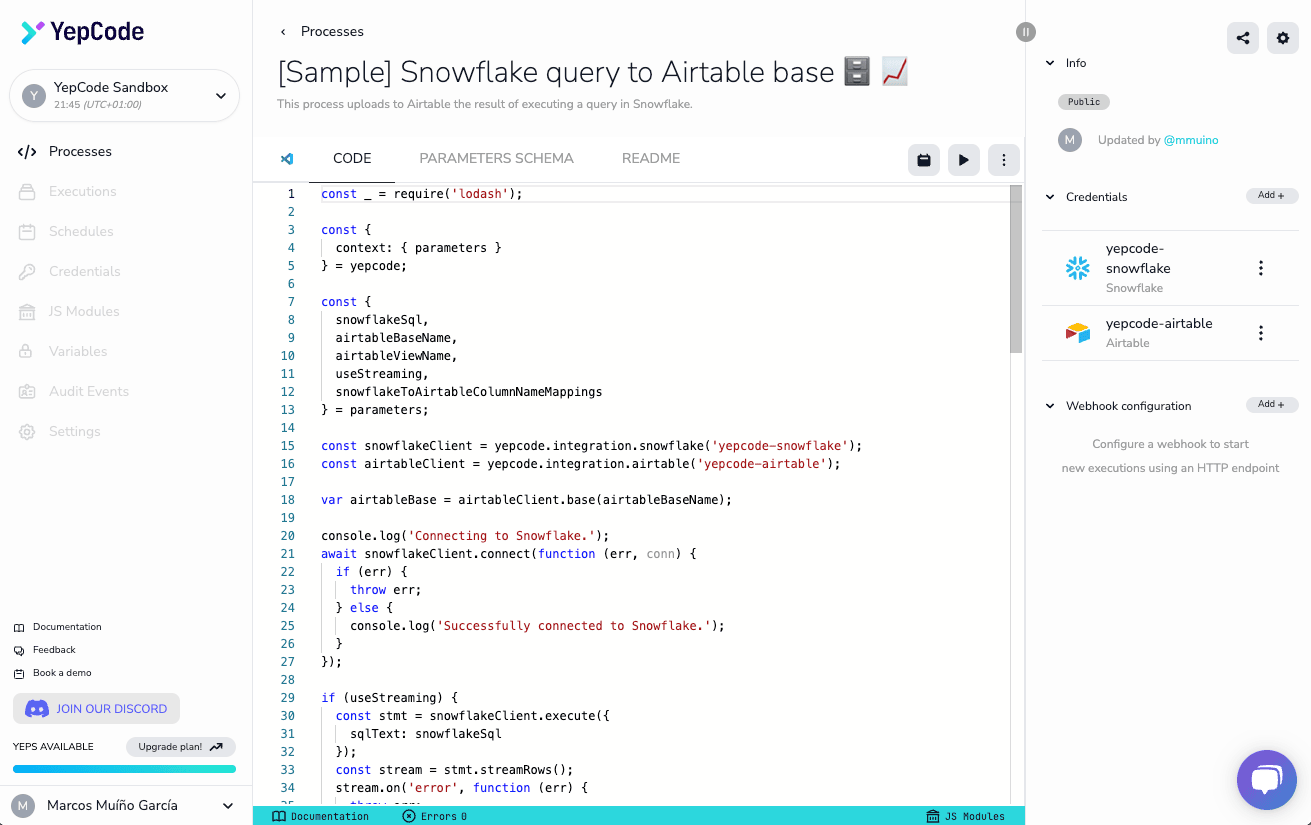This screenshot has width=1311, height=825.
Task: Click the Upgrade plan button
Action: tap(181, 747)
